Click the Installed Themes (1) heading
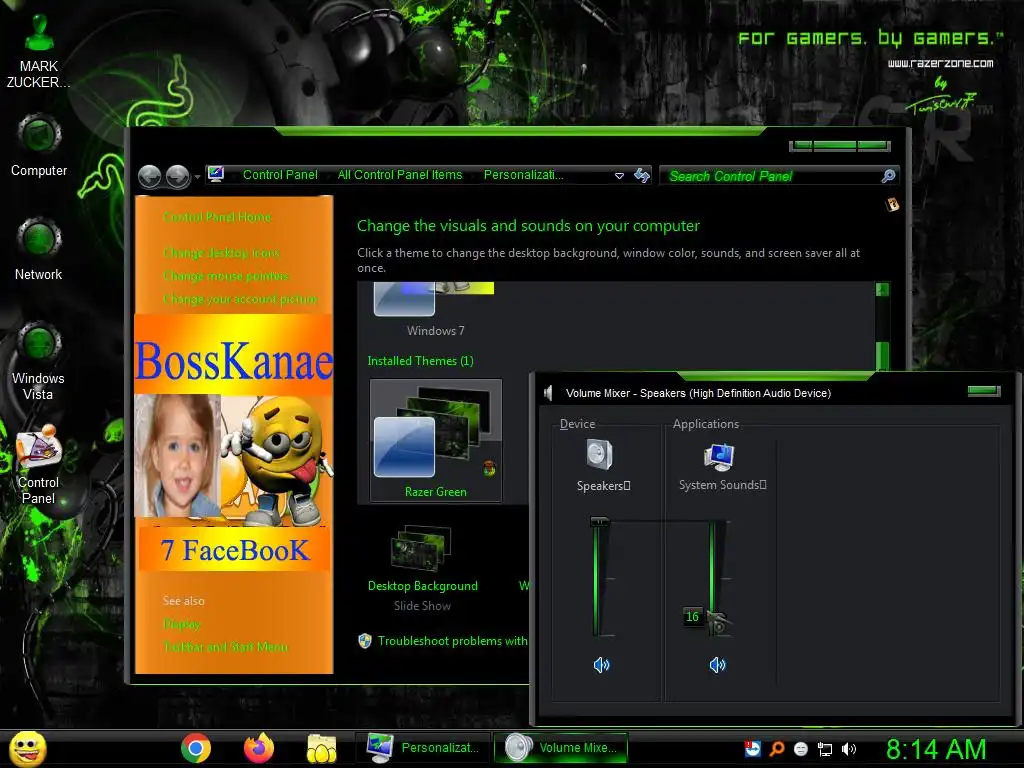This screenshot has width=1024, height=768. pos(421,361)
